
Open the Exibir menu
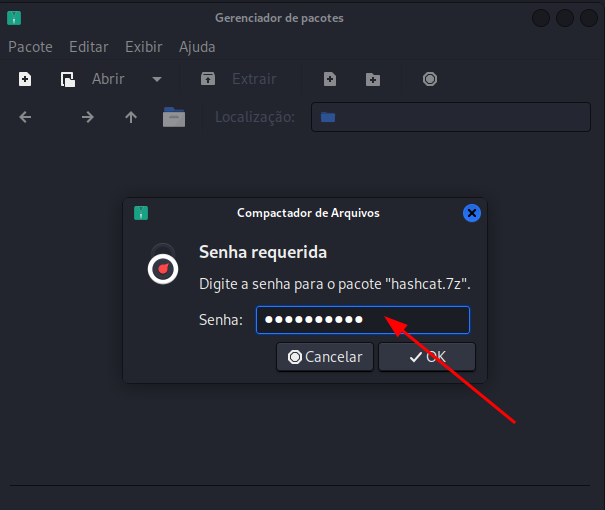coord(144,47)
